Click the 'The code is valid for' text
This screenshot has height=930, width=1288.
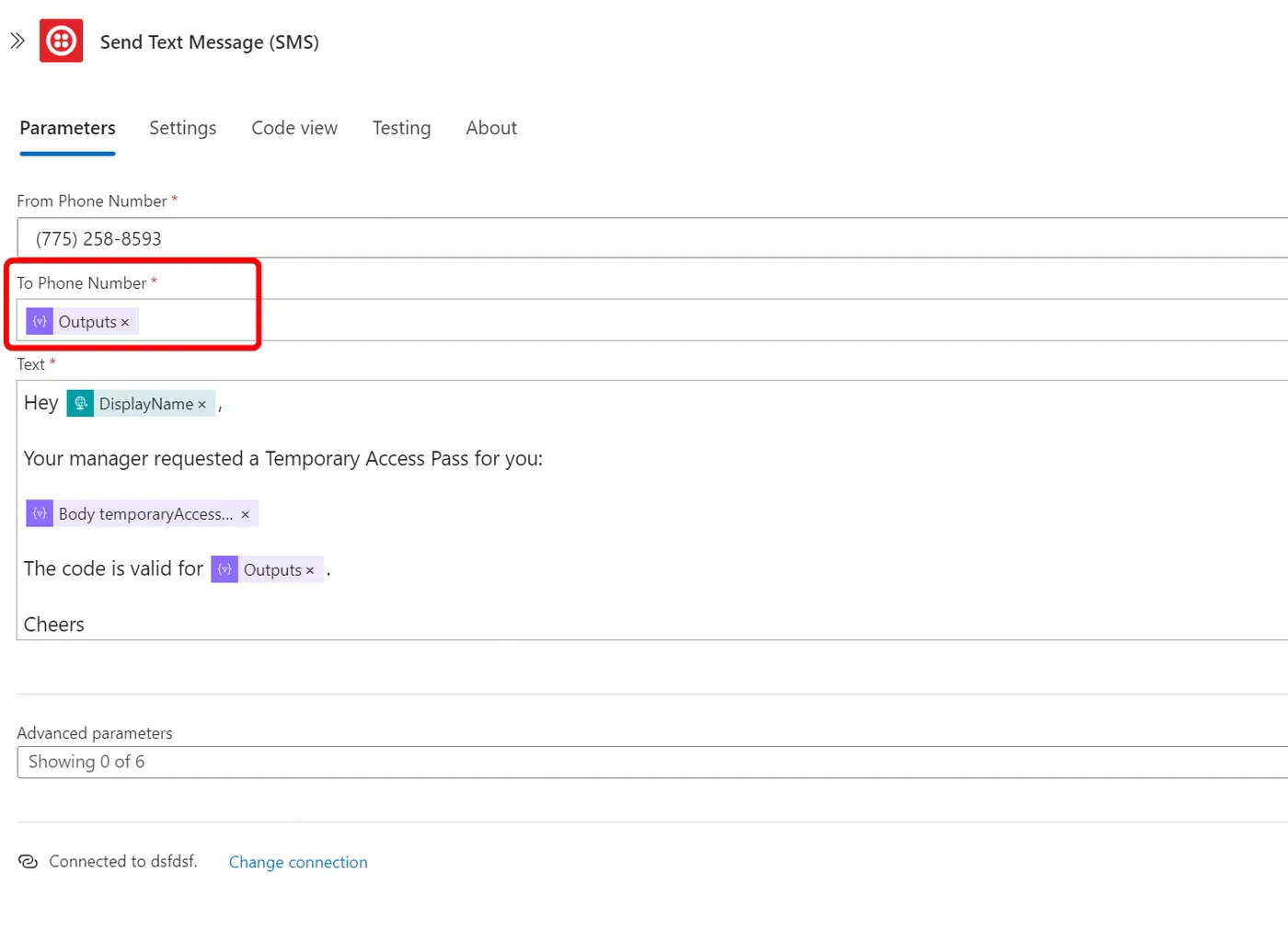(113, 568)
